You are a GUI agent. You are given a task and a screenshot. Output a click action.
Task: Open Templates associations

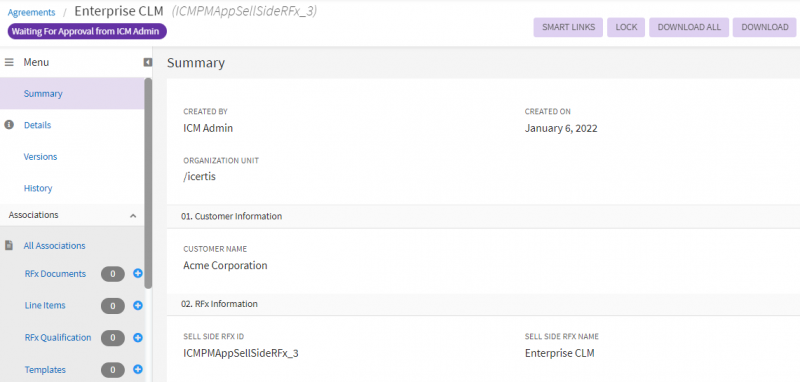tap(45, 370)
